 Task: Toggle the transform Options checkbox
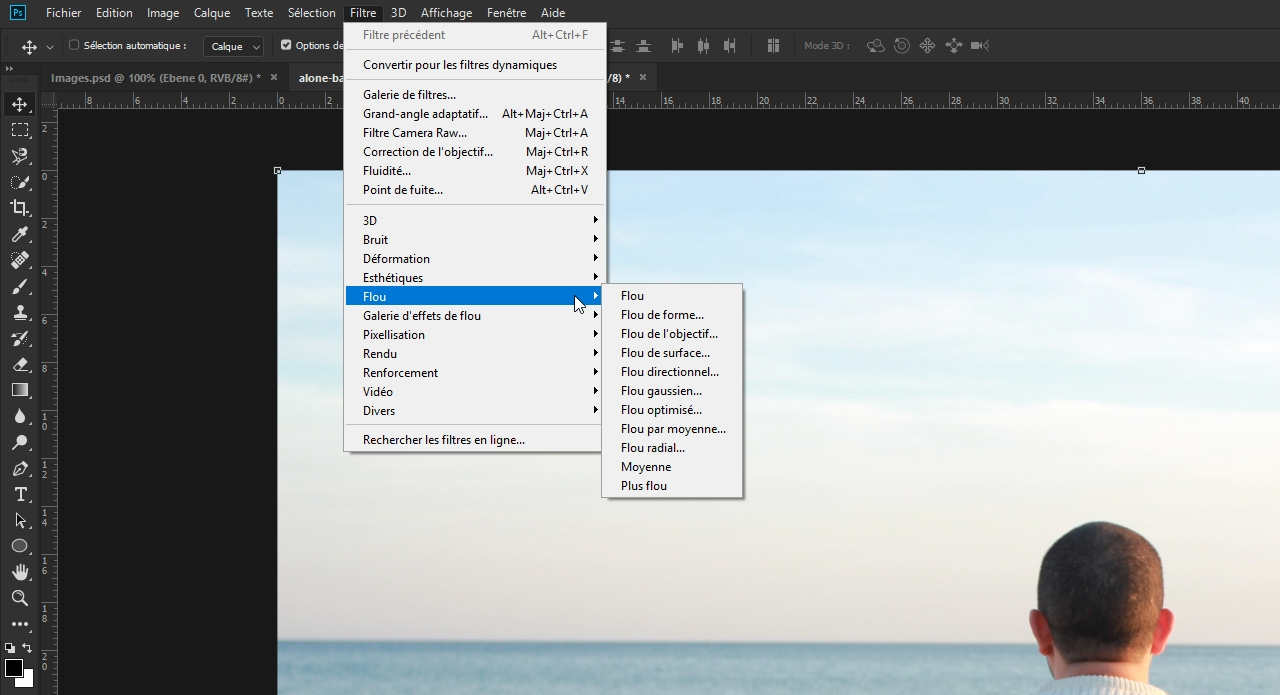[286, 45]
